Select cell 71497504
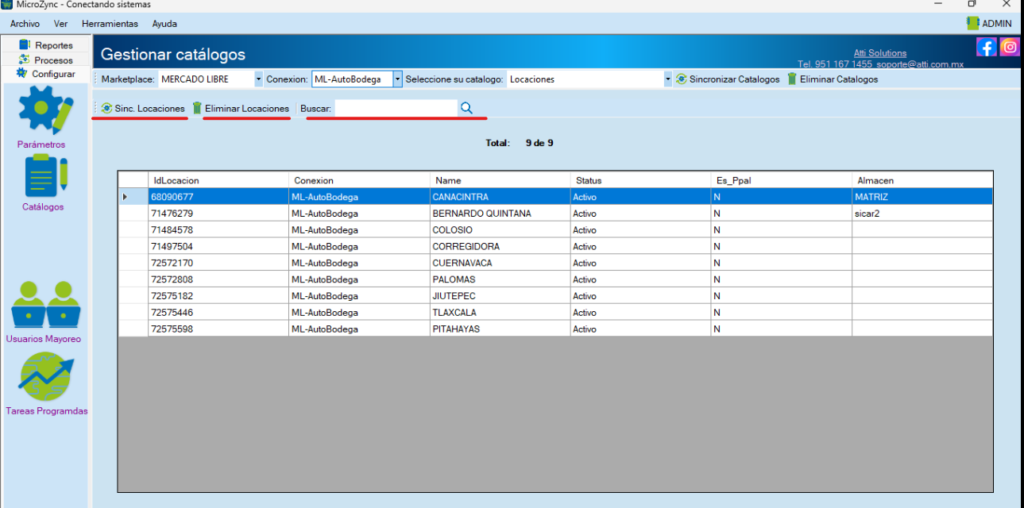Screen dimensions: 1024x508 point(218,246)
